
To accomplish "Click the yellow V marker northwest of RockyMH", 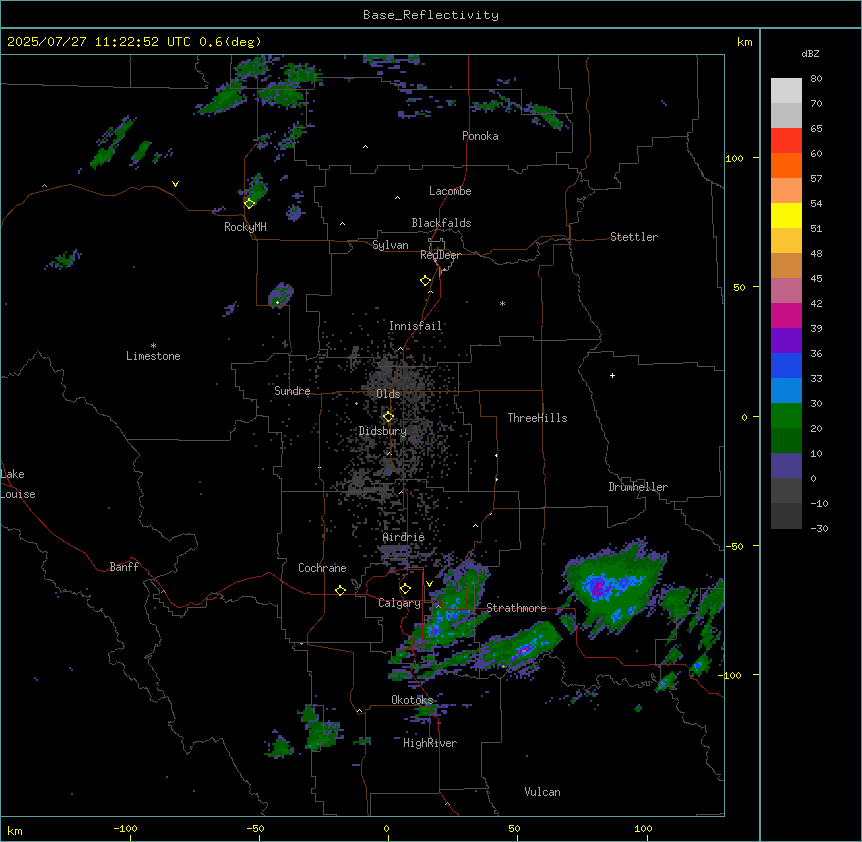I will [x=175, y=184].
